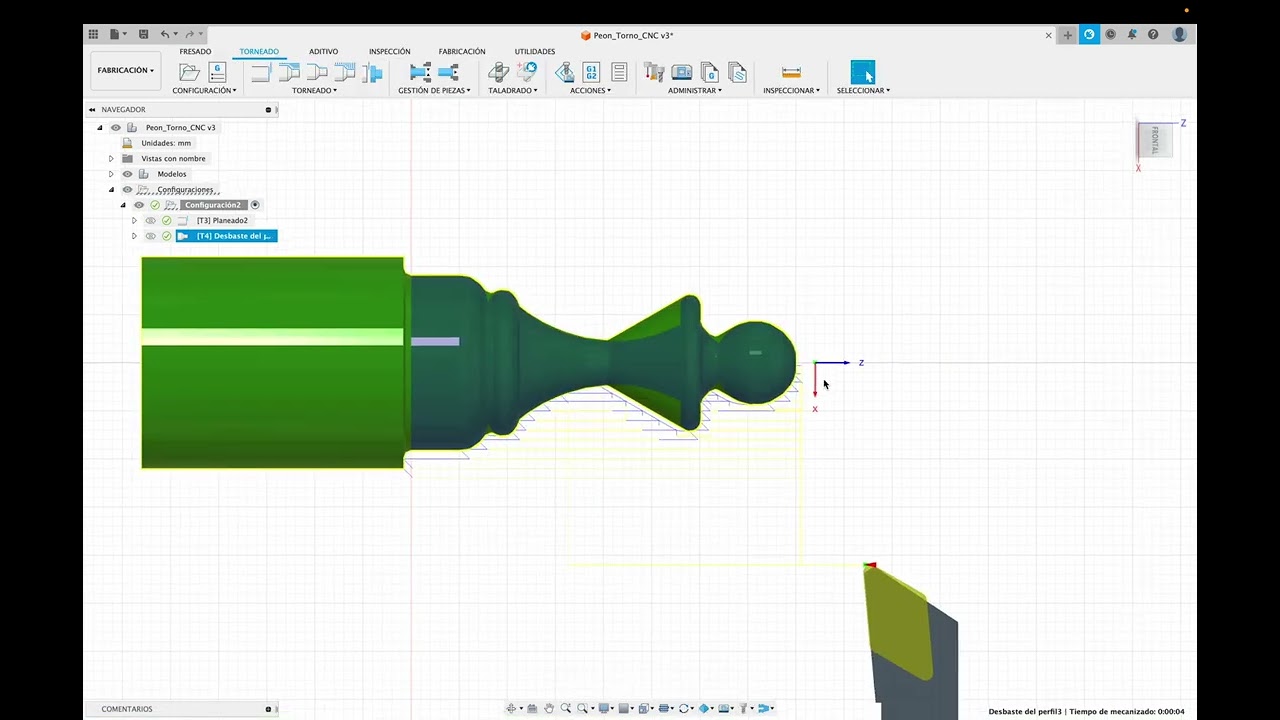
Task: Open the NC program G icon
Action: click(217, 72)
